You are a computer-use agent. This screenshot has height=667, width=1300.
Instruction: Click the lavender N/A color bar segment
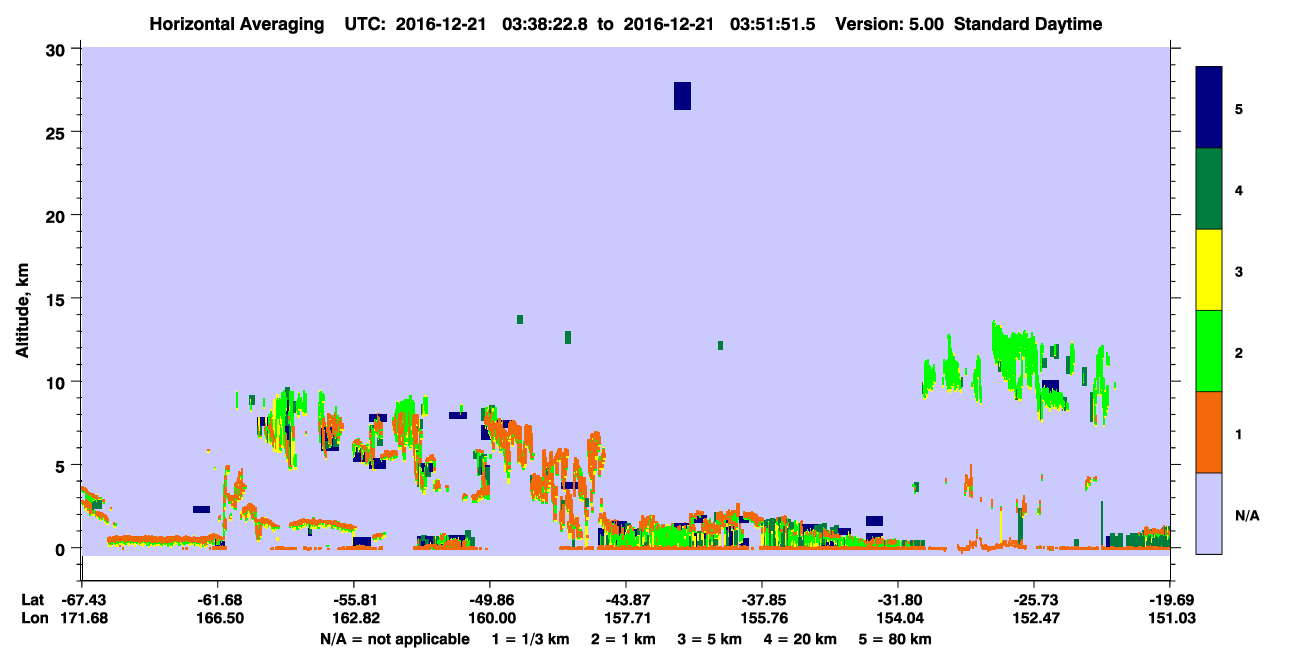click(1209, 513)
